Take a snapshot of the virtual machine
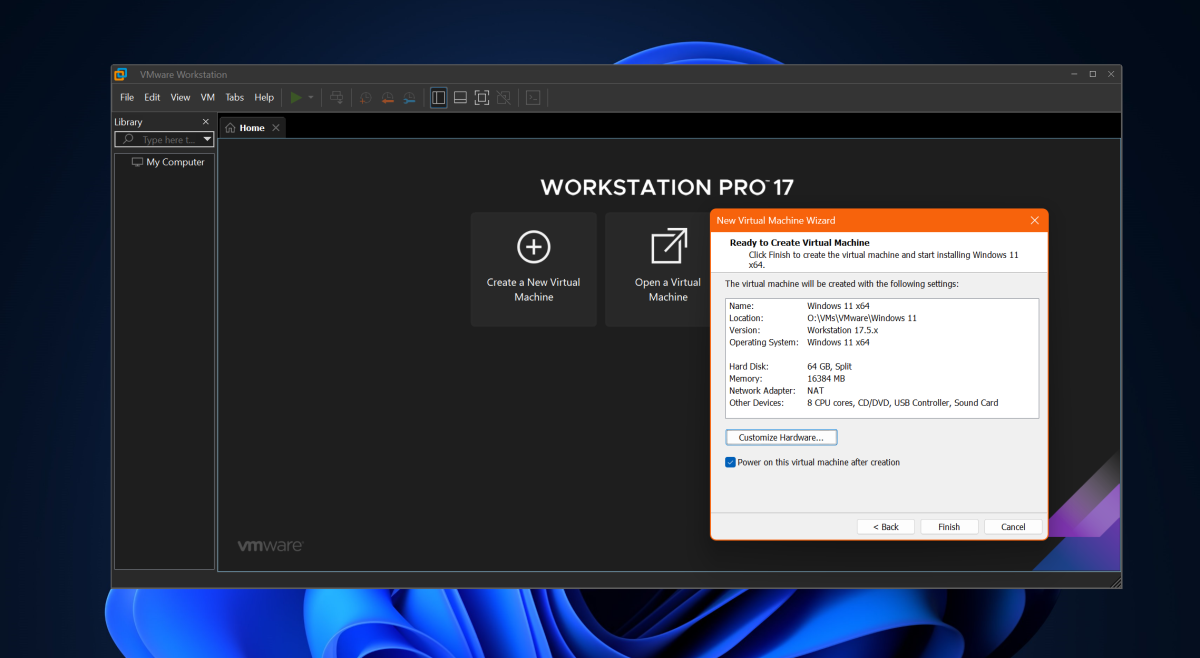Screen dimensions: 1200x658 click(x=365, y=97)
